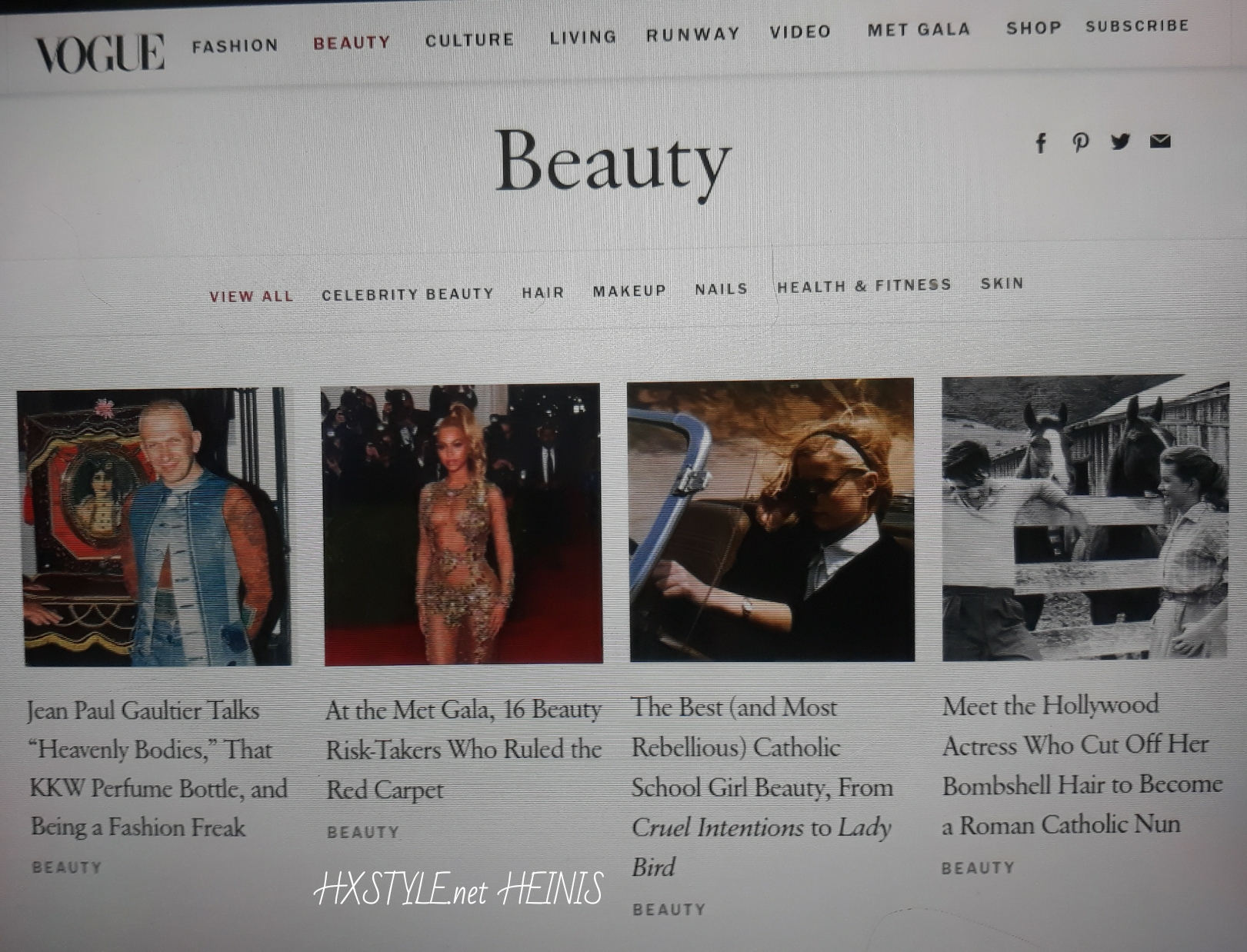Open the Fashion menu item
The height and width of the screenshot is (952, 1247).
coord(235,46)
